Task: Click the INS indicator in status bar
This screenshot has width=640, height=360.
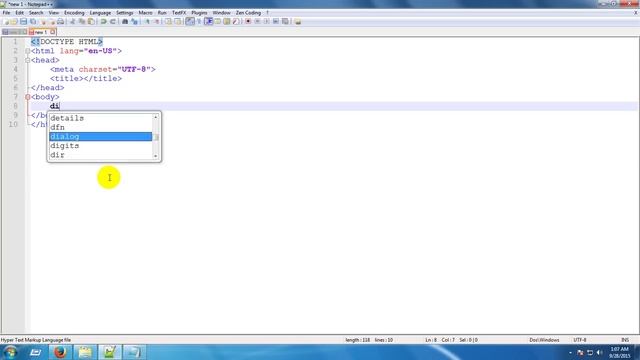Action: click(x=625, y=340)
